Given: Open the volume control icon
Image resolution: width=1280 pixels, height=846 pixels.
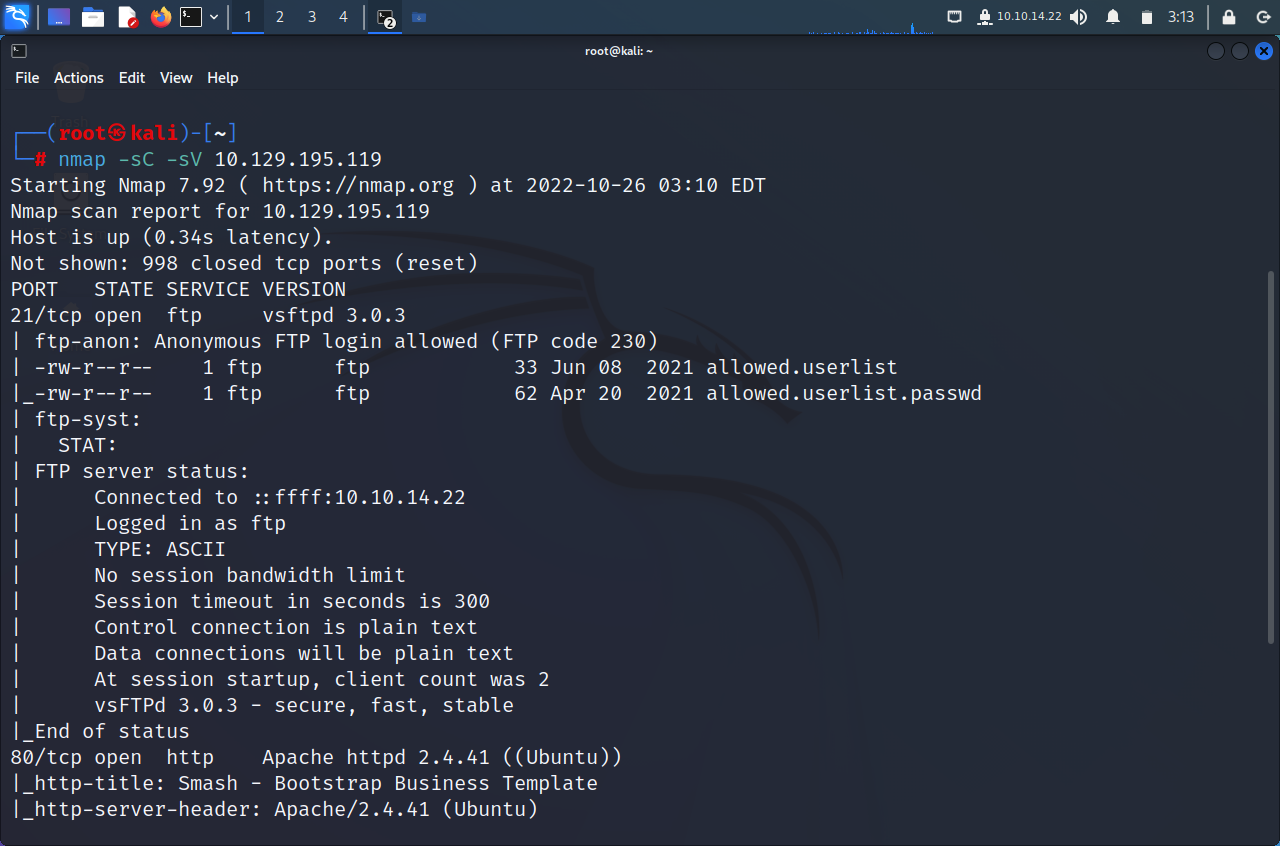Looking at the screenshot, I should click(x=1078, y=17).
